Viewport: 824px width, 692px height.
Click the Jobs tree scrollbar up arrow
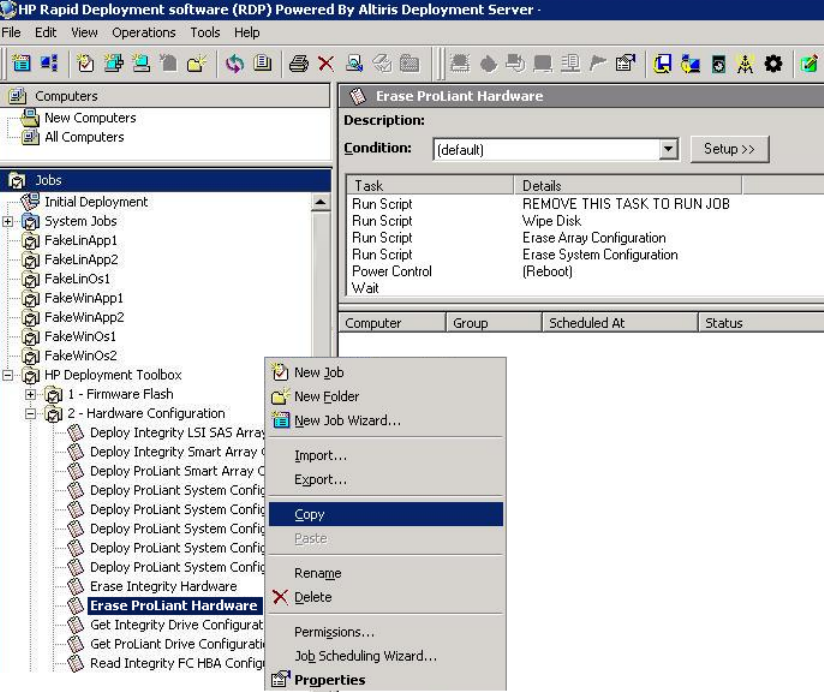click(x=321, y=203)
